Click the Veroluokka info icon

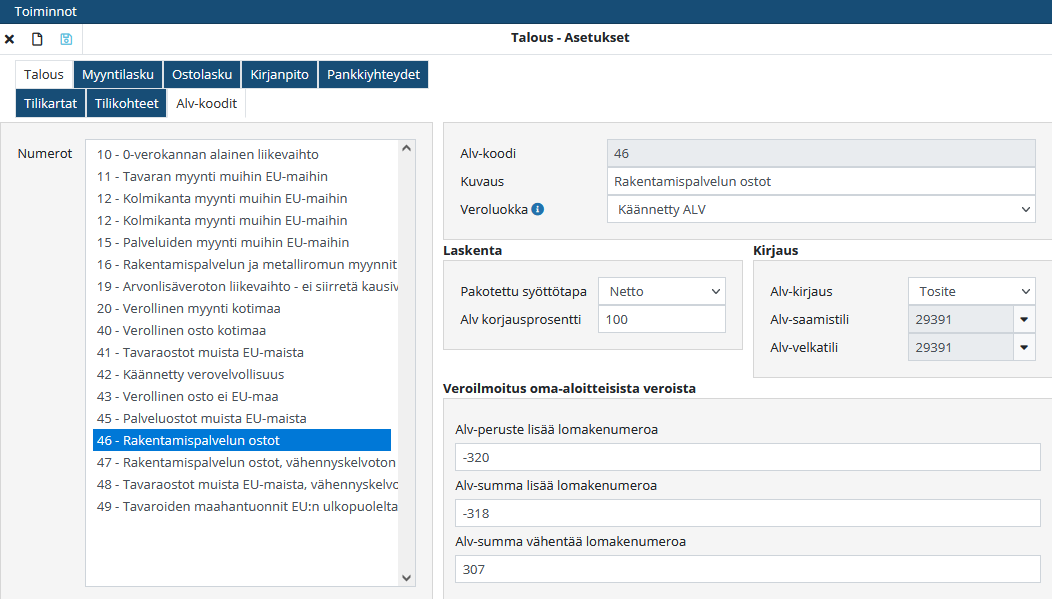pos(538,210)
